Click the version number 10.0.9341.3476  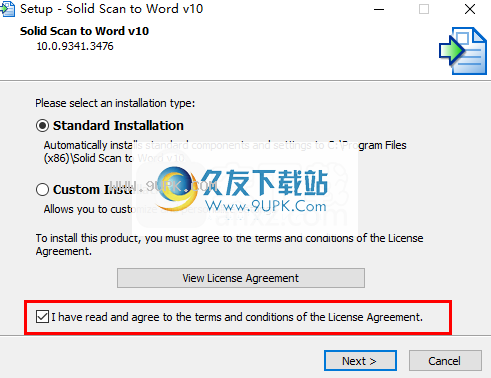tap(75, 46)
